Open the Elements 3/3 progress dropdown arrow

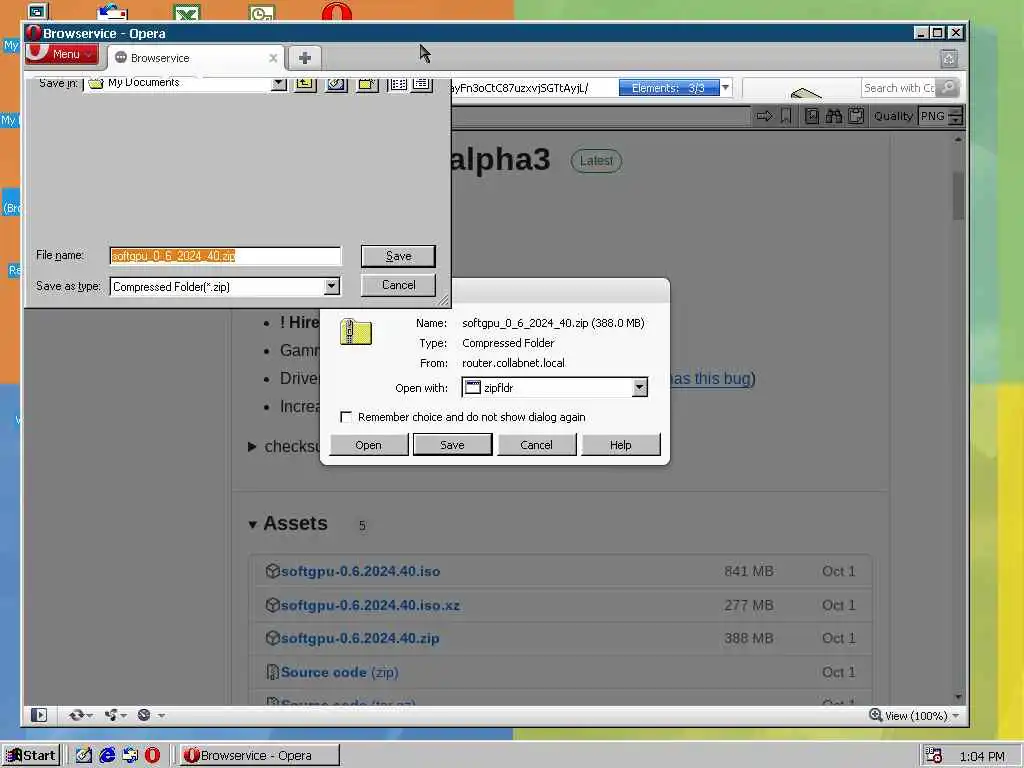(725, 88)
